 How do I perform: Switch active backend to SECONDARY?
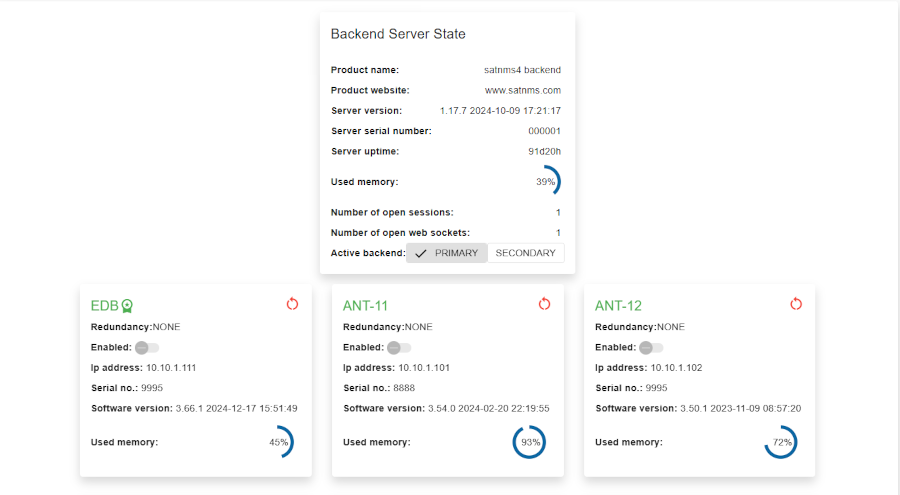(x=526, y=253)
